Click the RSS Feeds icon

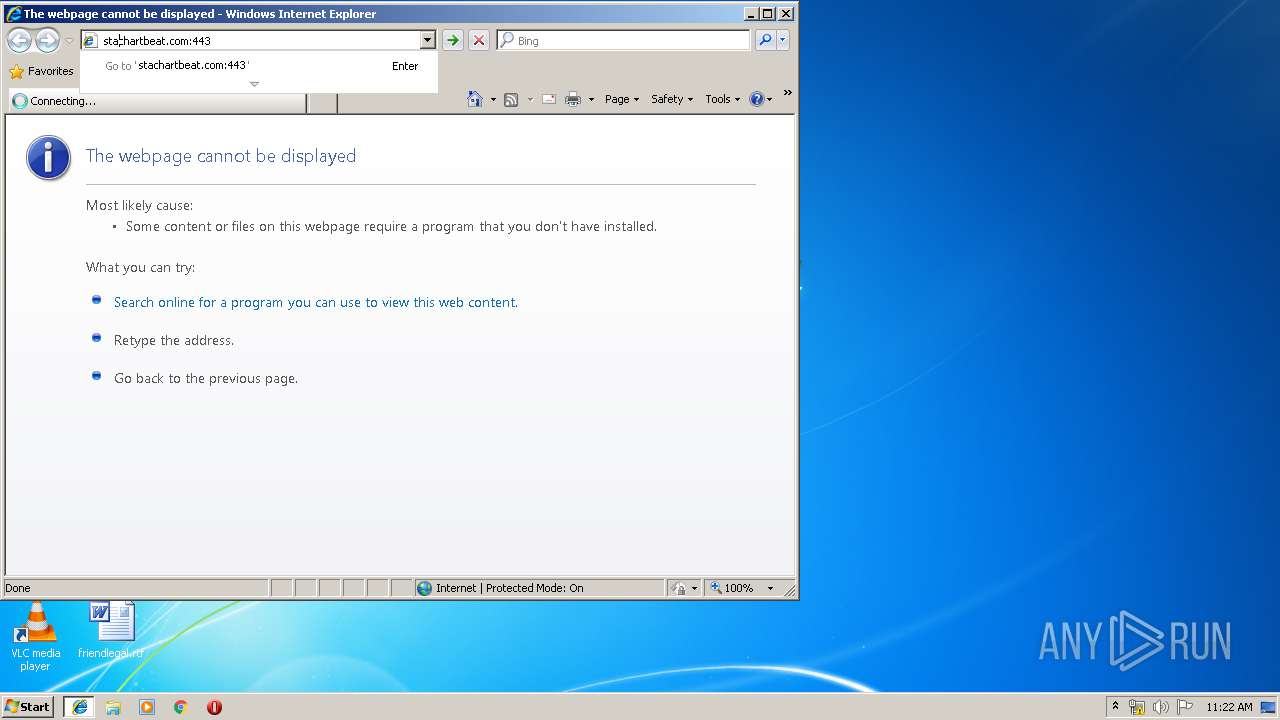511,99
